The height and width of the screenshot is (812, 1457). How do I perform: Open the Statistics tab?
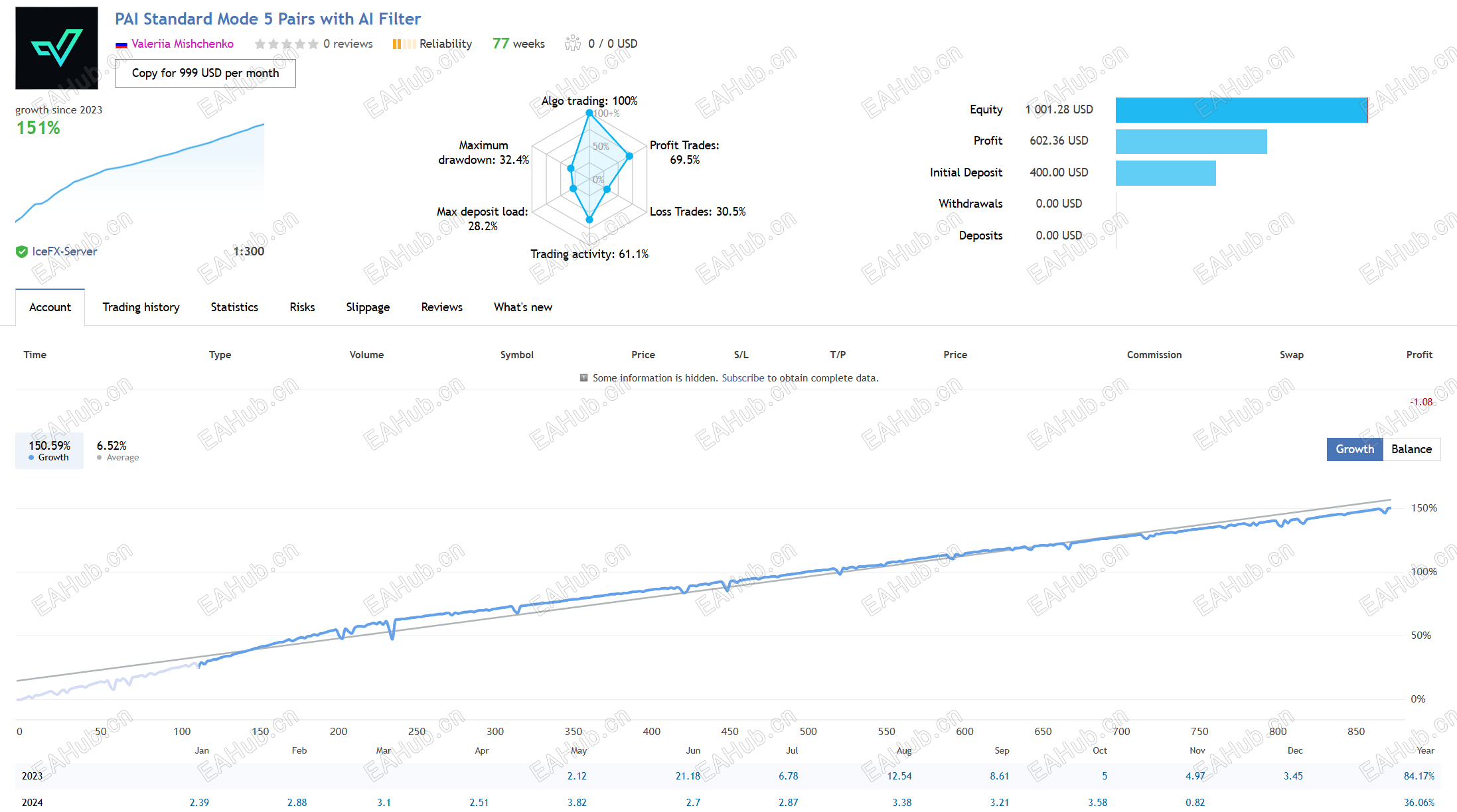click(x=234, y=307)
